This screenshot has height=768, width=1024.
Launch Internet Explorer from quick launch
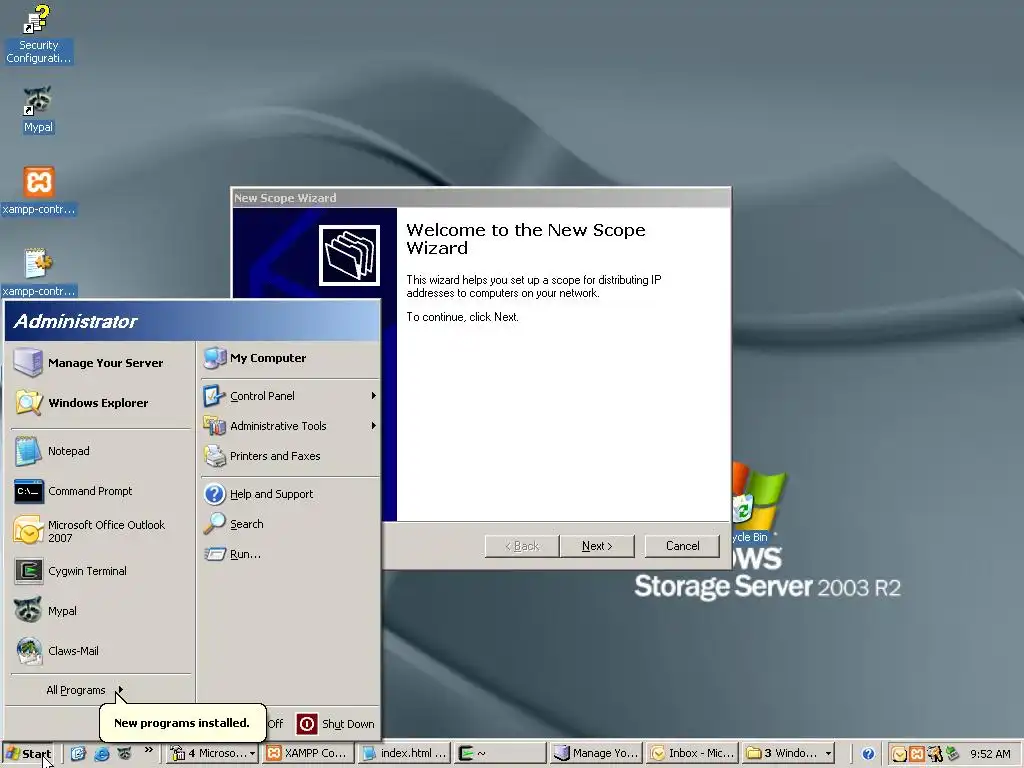[101, 754]
